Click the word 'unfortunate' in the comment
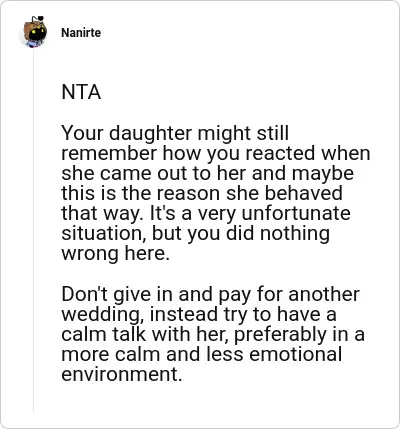The height and width of the screenshot is (429, 400). pos(296,213)
